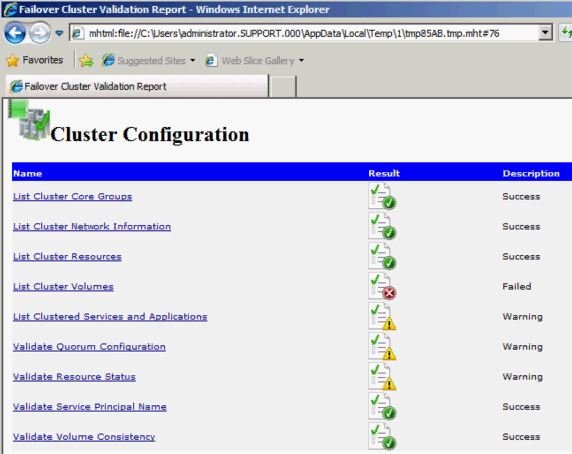This screenshot has width=572, height=454.
Task: Expand the recent pages dropdown beside Forward
Action: (x=59, y=34)
